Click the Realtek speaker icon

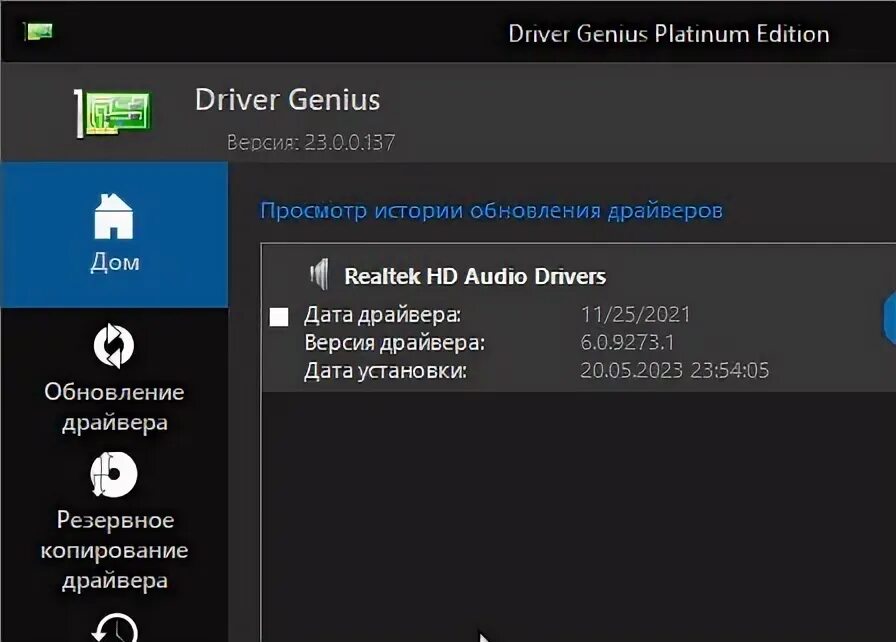[319, 274]
